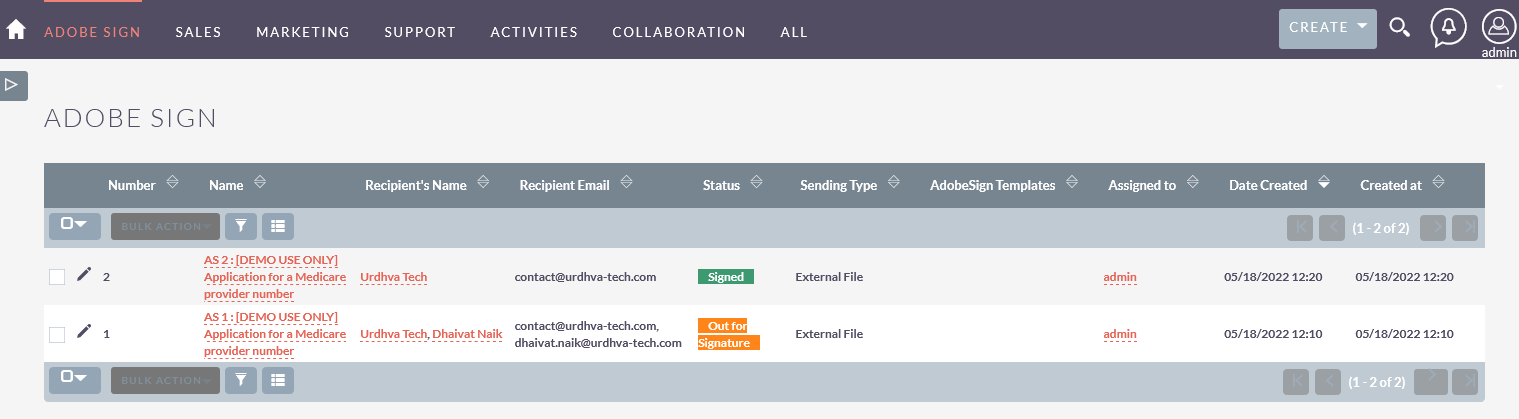The image size is (1519, 419).
Task: Open the All modules menu
Action: (794, 32)
